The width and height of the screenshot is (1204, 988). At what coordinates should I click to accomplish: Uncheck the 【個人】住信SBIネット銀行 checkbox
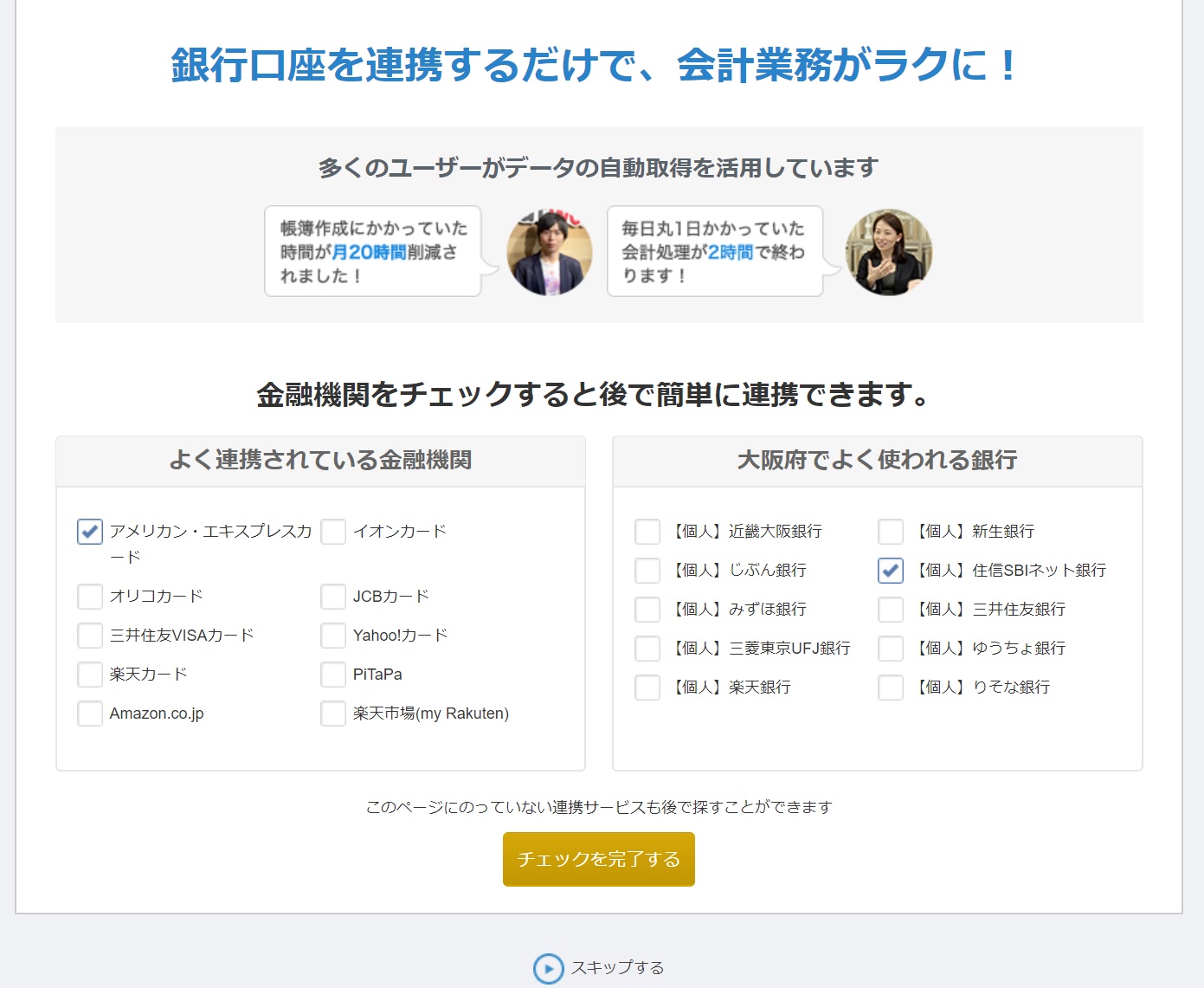pos(891,571)
